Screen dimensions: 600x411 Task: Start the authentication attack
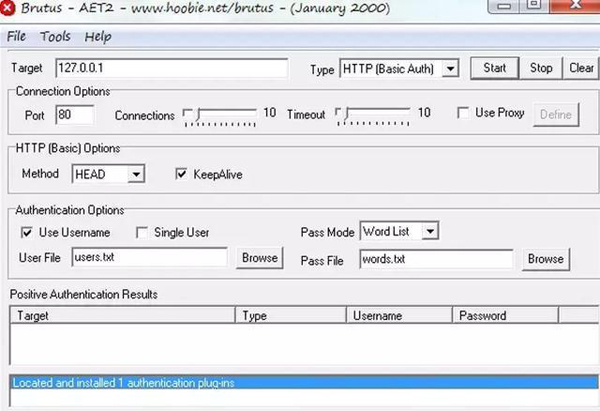(494, 68)
